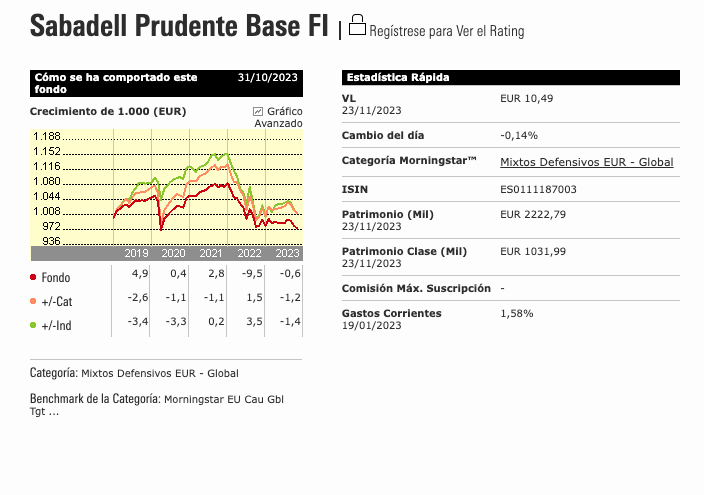This screenshot has width=704, height=495.
Task: Open Regístrese para Ver el Rating link
Action: 447,31
